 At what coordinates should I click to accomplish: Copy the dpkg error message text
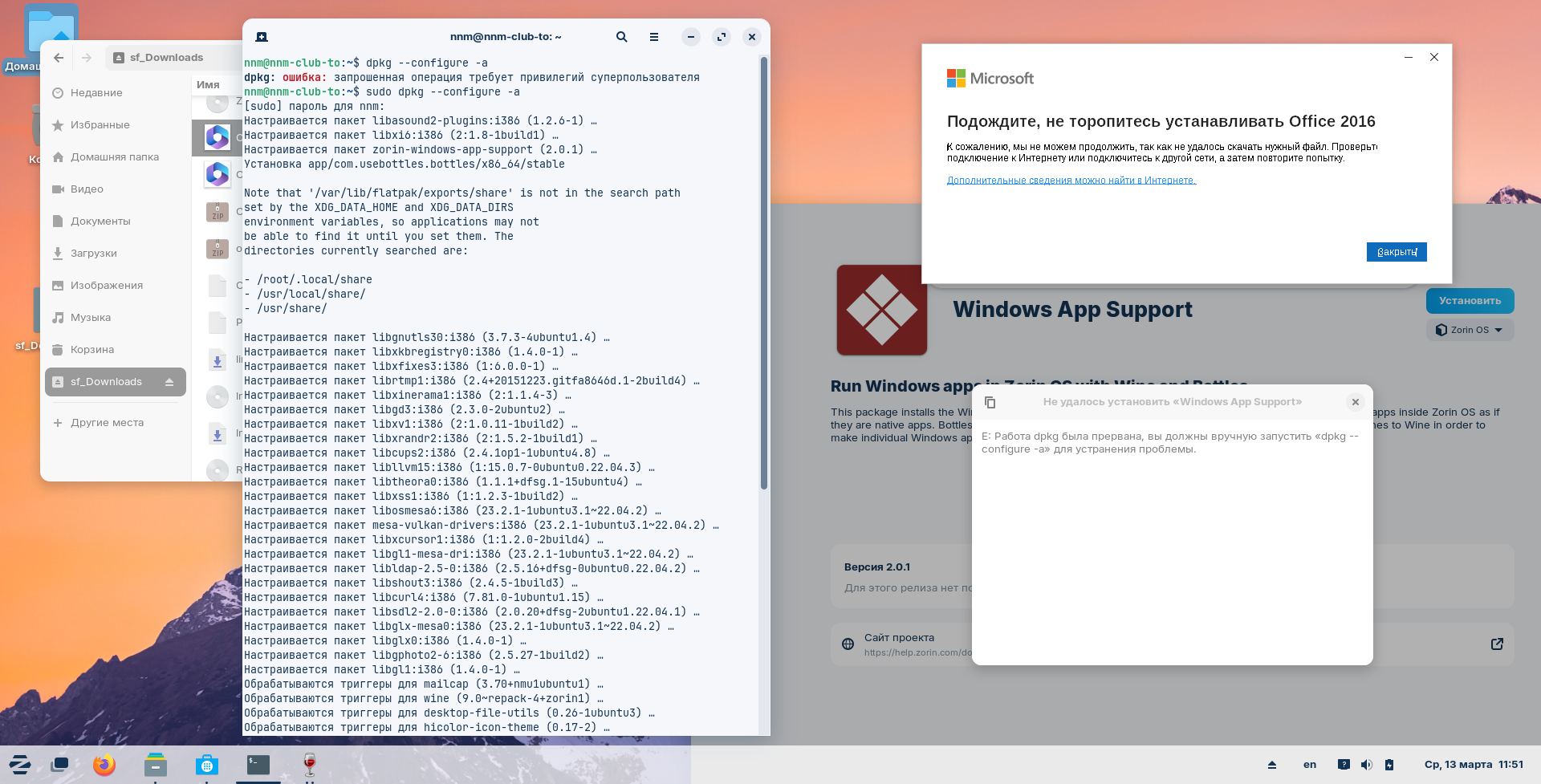pyautogui.click(x=990, y=402)
